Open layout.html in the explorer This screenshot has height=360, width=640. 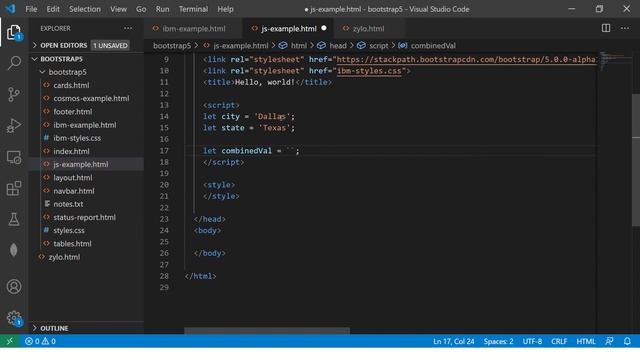[x=72, y=178]
